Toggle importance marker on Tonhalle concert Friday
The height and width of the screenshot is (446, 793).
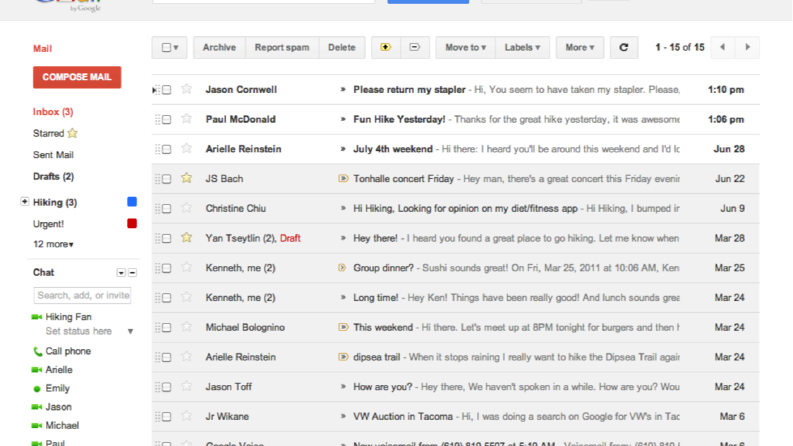click(x=343, y=179)
